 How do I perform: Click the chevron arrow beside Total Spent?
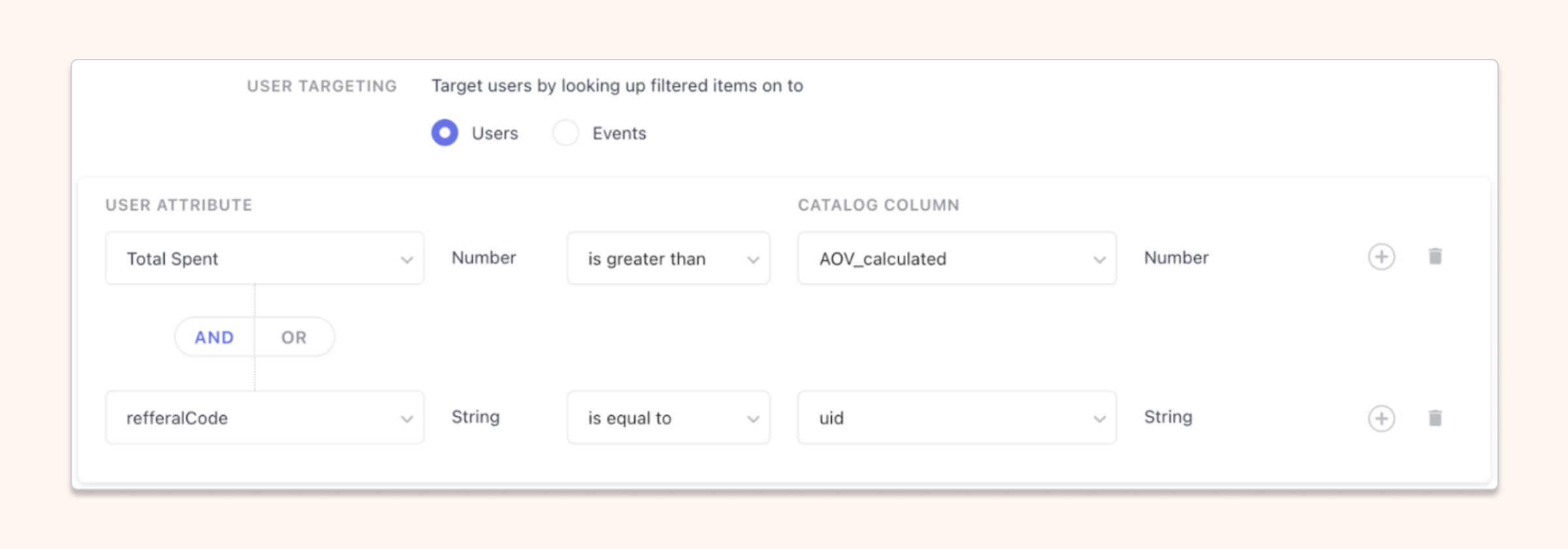(406, 259)
